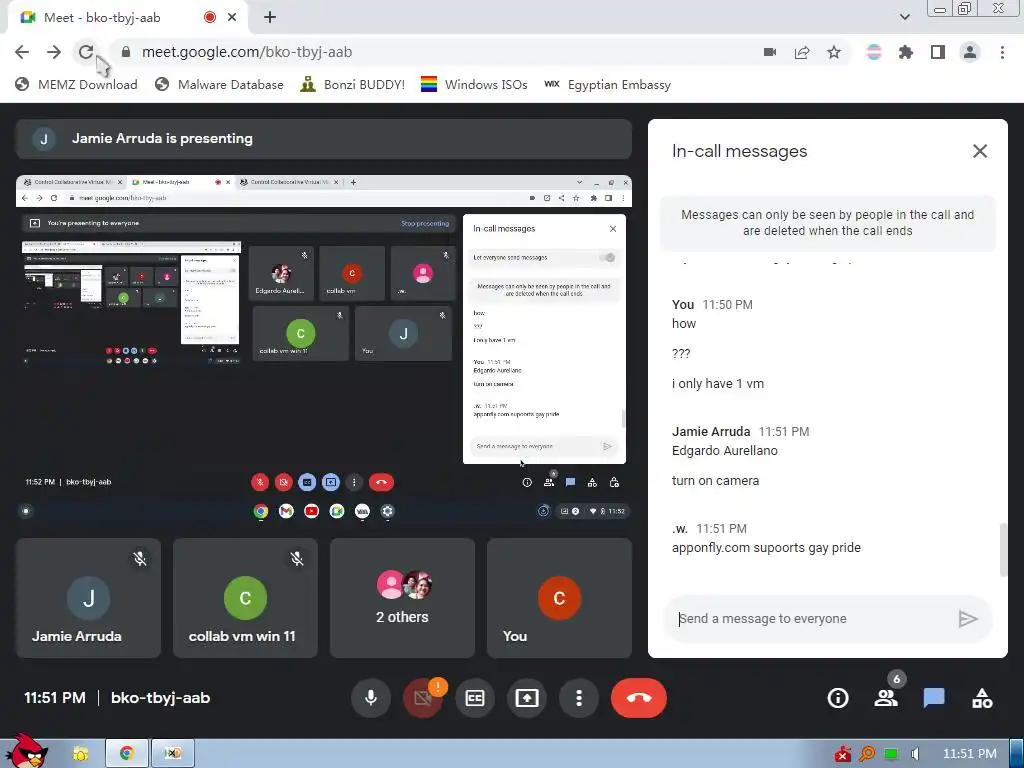Screen dimensions: 1024x768
Task: Expand the tab search chevron
Action: (904, 17)
